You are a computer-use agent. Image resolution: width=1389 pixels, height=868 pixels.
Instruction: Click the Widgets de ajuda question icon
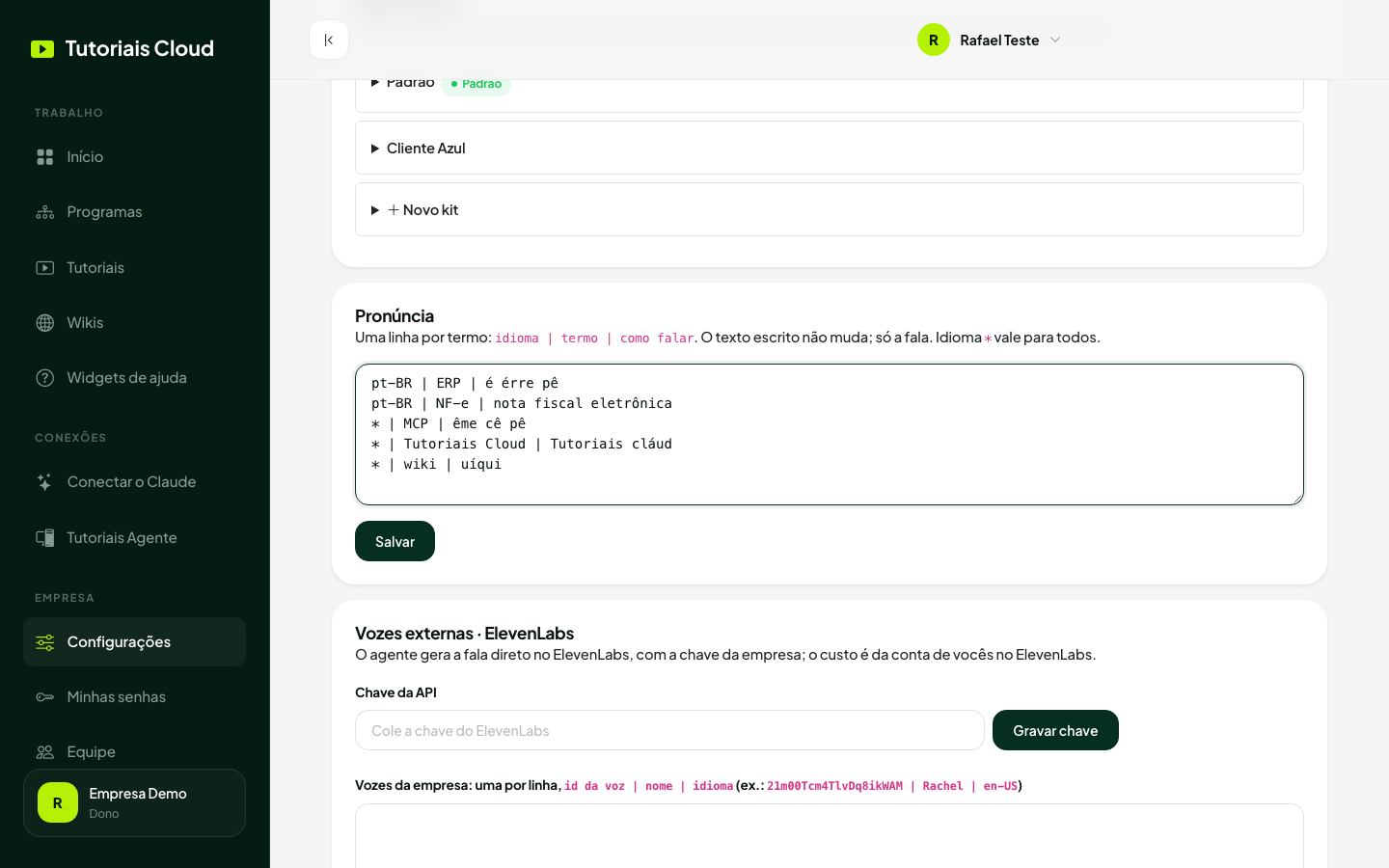(x=45, y=378)
